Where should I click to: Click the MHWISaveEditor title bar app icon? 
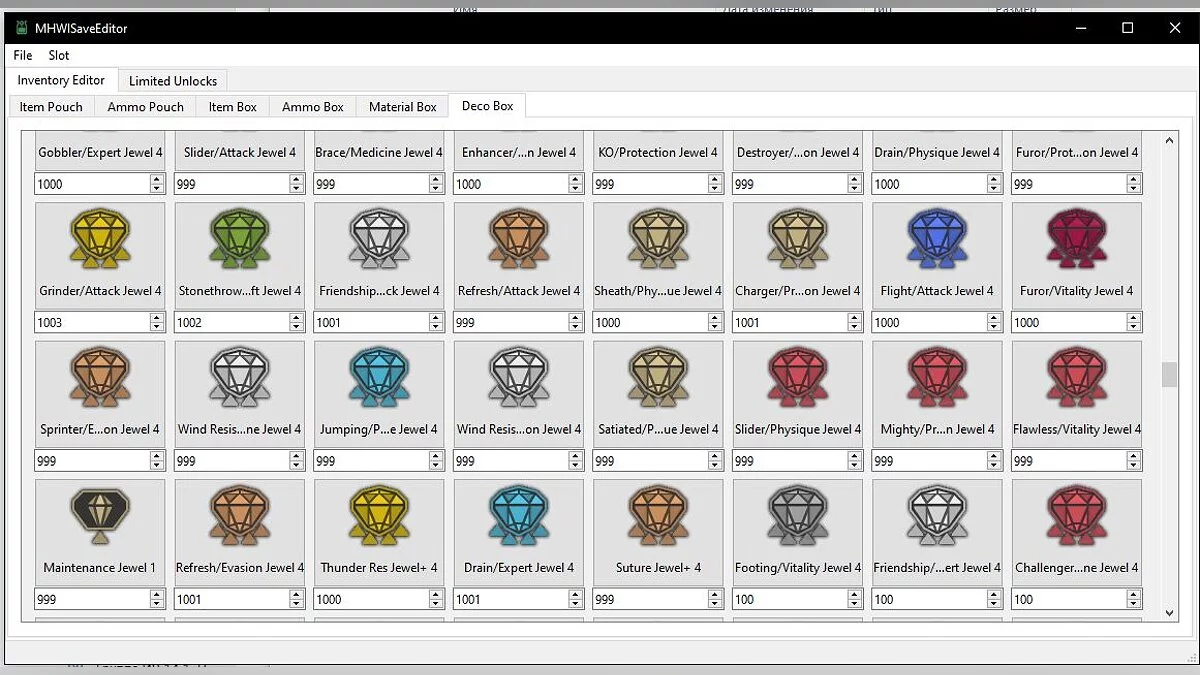[x=20, y=28]
